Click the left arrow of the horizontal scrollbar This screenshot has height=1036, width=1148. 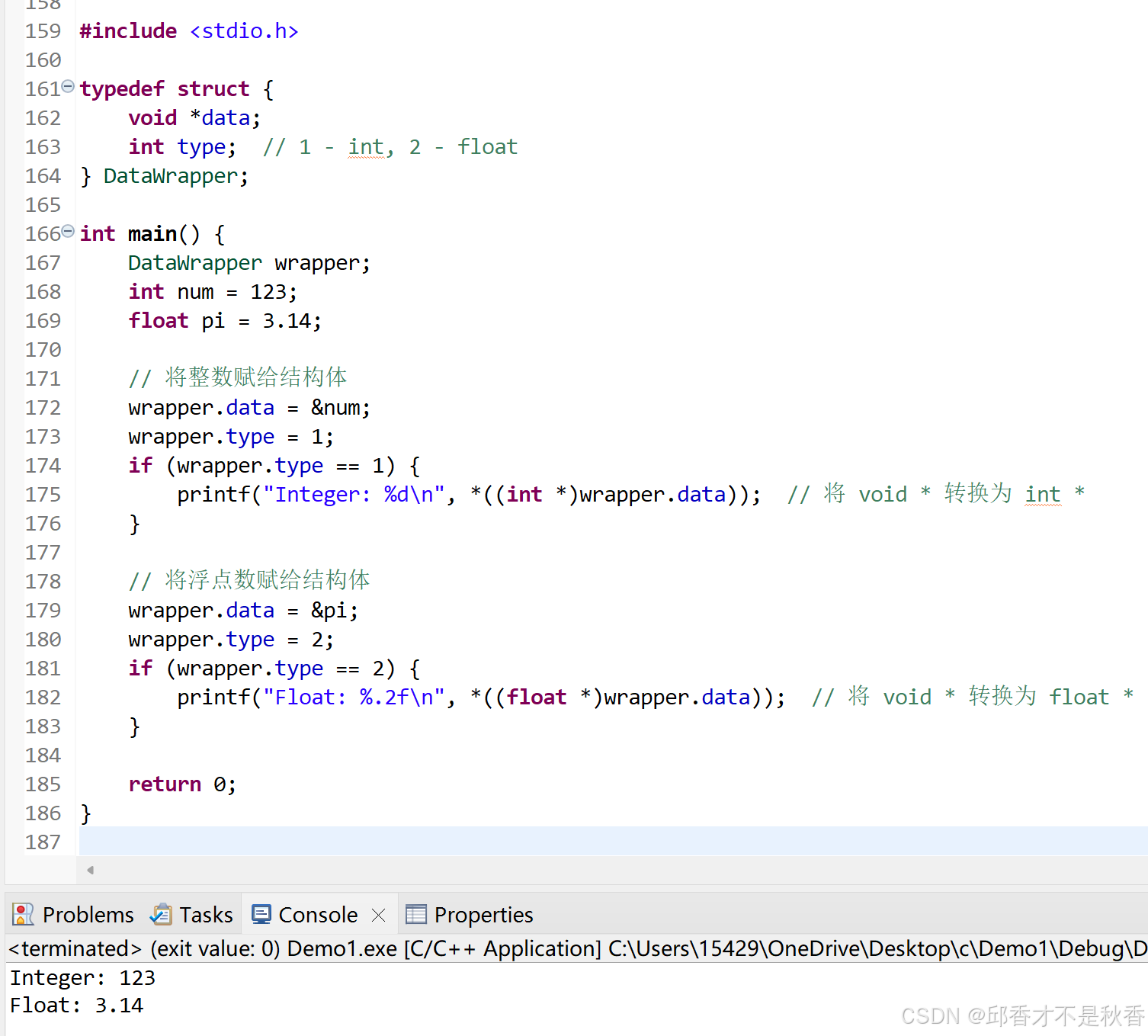[89, 870]
